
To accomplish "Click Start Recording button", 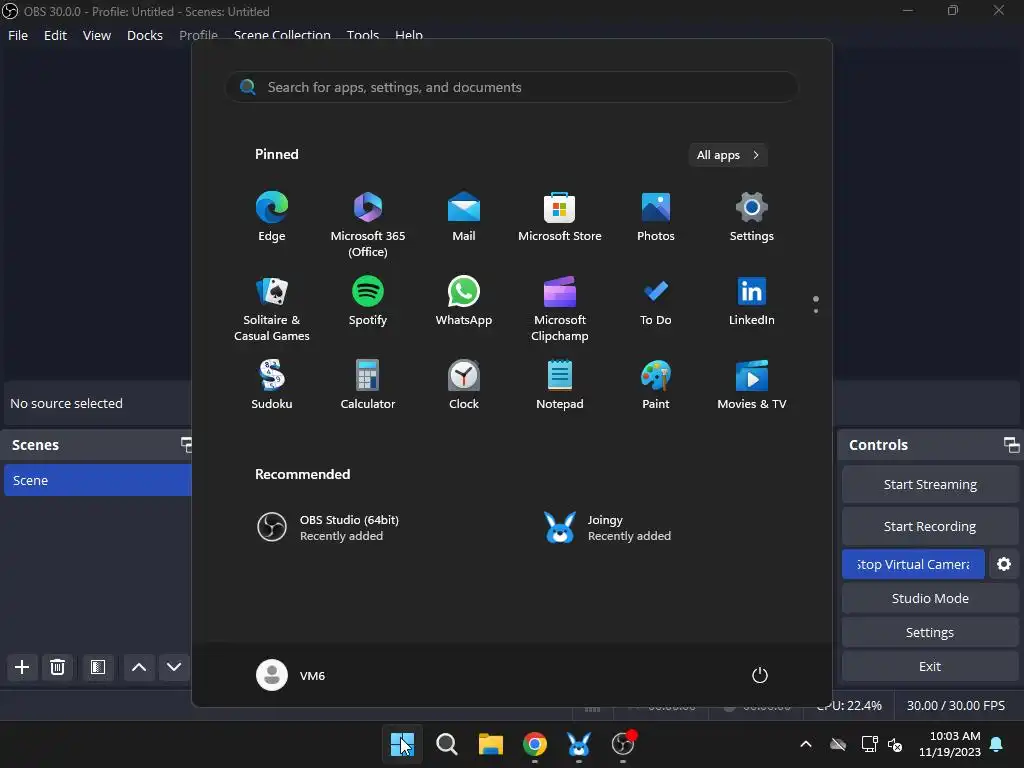I will pyautogui.click(x=930, y=526).
